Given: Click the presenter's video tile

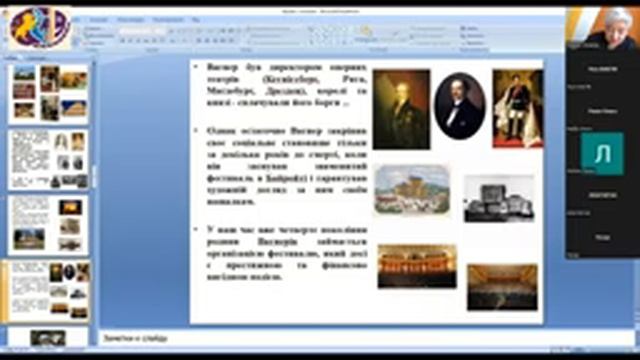Looking at the screenshot, I should click(x=602, y=28).
